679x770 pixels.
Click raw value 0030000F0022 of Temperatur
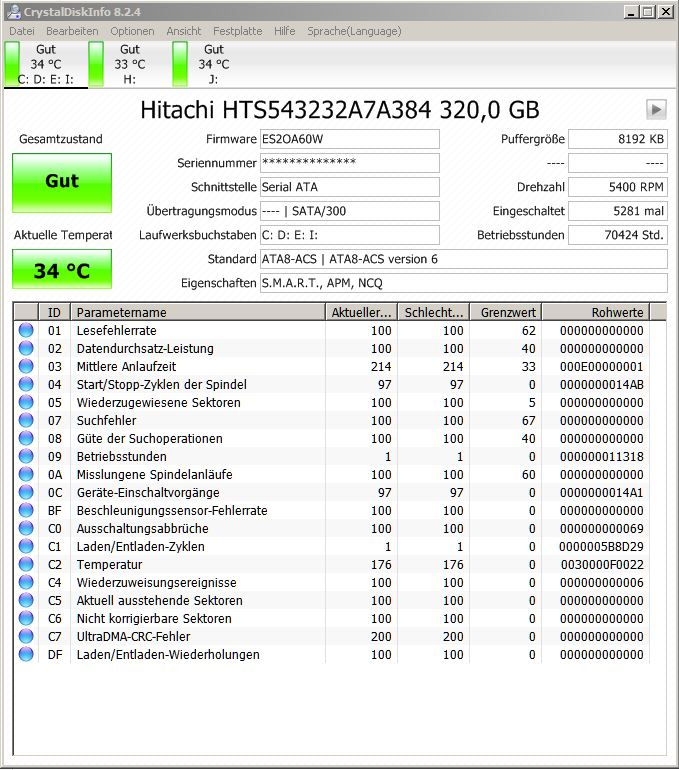point(602,565)
